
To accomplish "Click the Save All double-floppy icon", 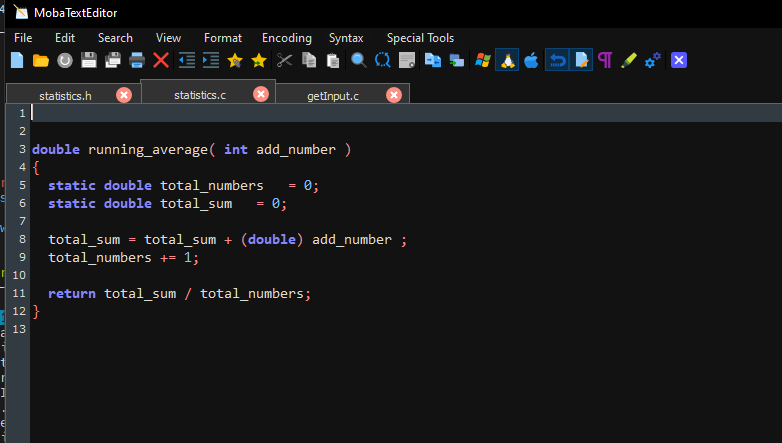I will (x=113, y=60).
